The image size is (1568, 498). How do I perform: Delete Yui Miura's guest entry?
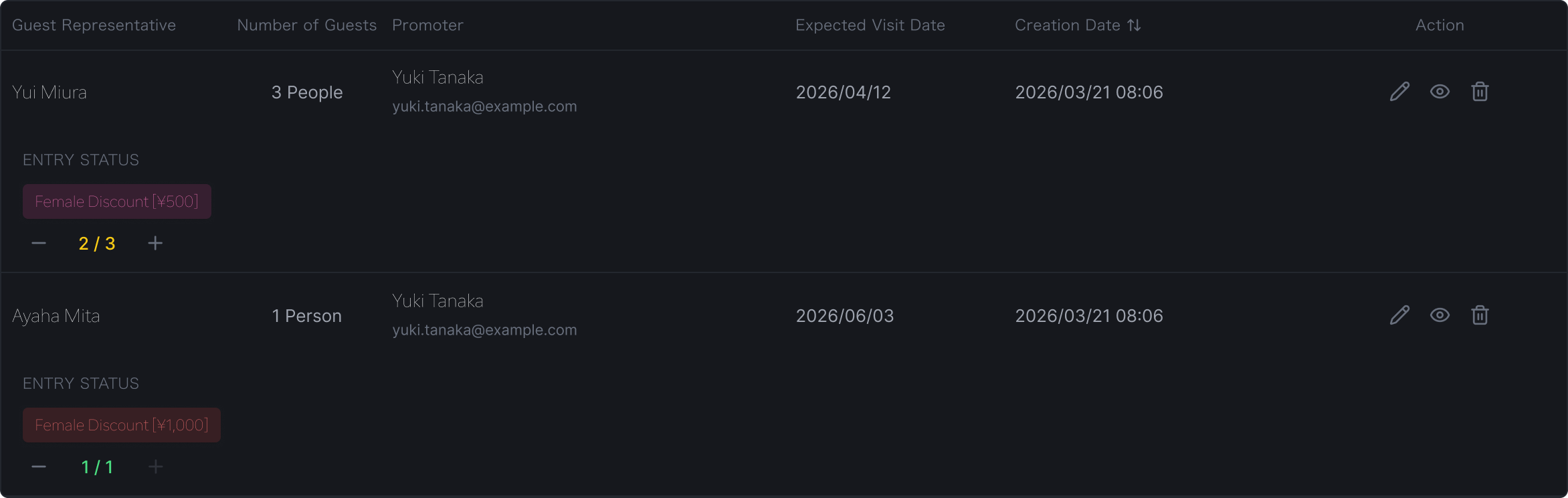[x=1480, y=92]
